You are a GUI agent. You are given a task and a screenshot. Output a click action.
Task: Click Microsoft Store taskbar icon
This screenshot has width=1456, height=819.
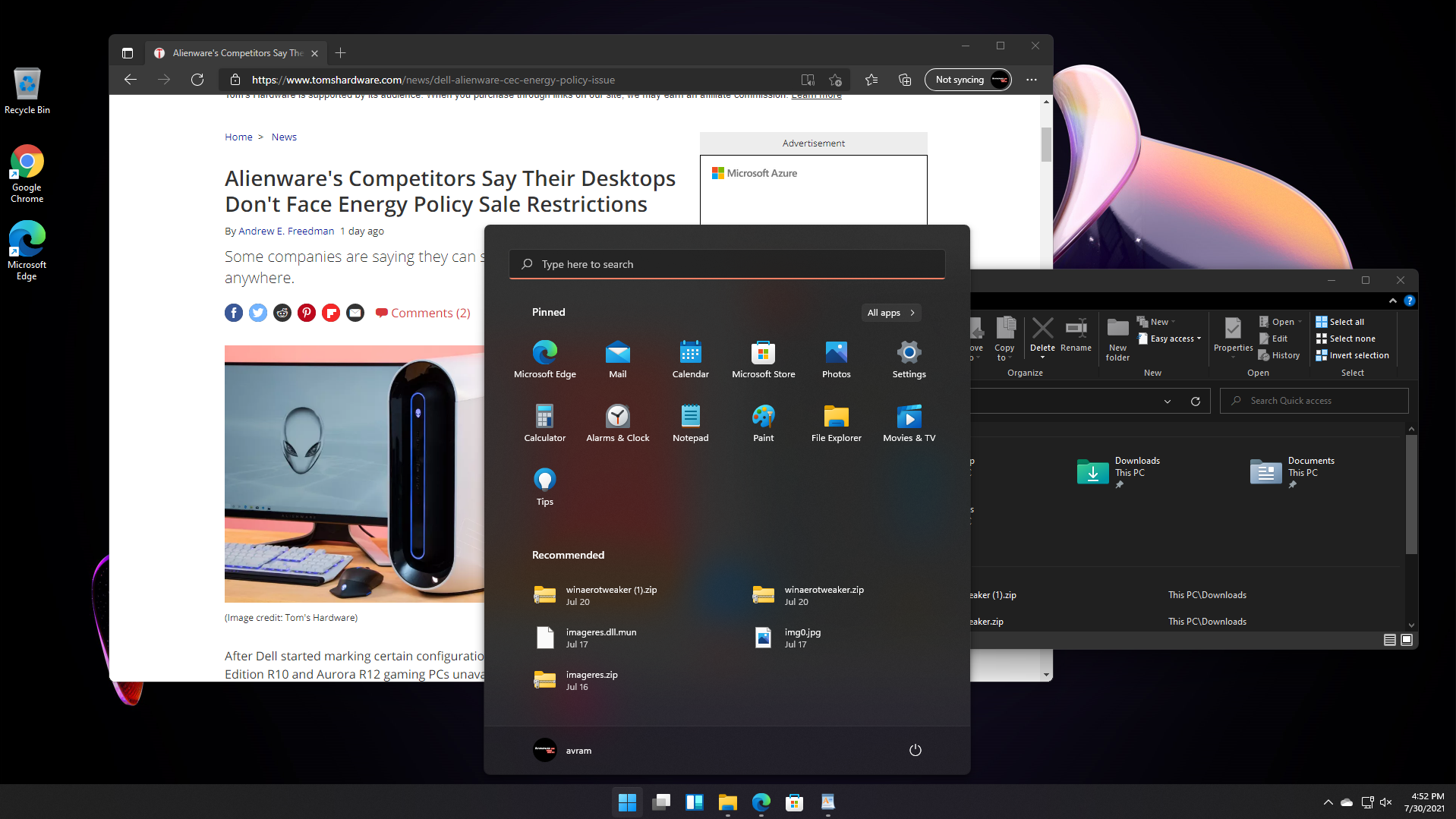click(795, 802)
